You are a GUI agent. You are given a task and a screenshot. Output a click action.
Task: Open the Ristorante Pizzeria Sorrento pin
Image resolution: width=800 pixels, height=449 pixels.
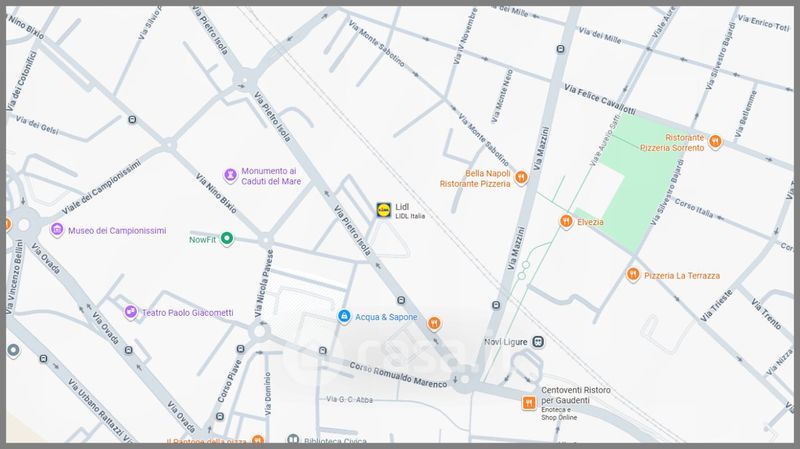715,144
